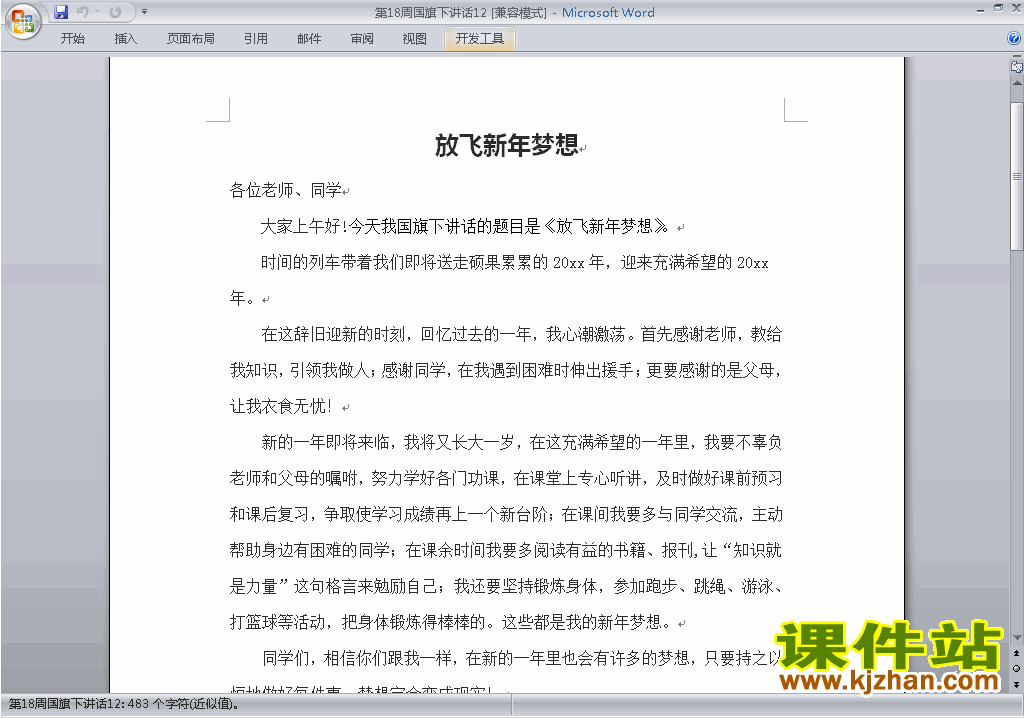Click the line starting 帮助身边有困难的同学
Screen dimensions: 1024x718
pos(505,550)
